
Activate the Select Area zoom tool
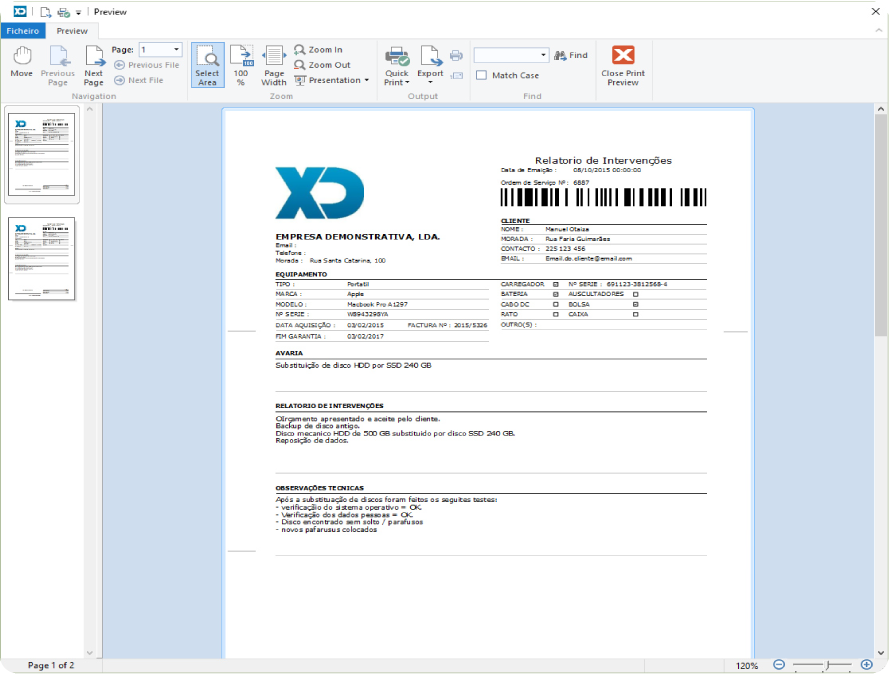tap(207, 64)
